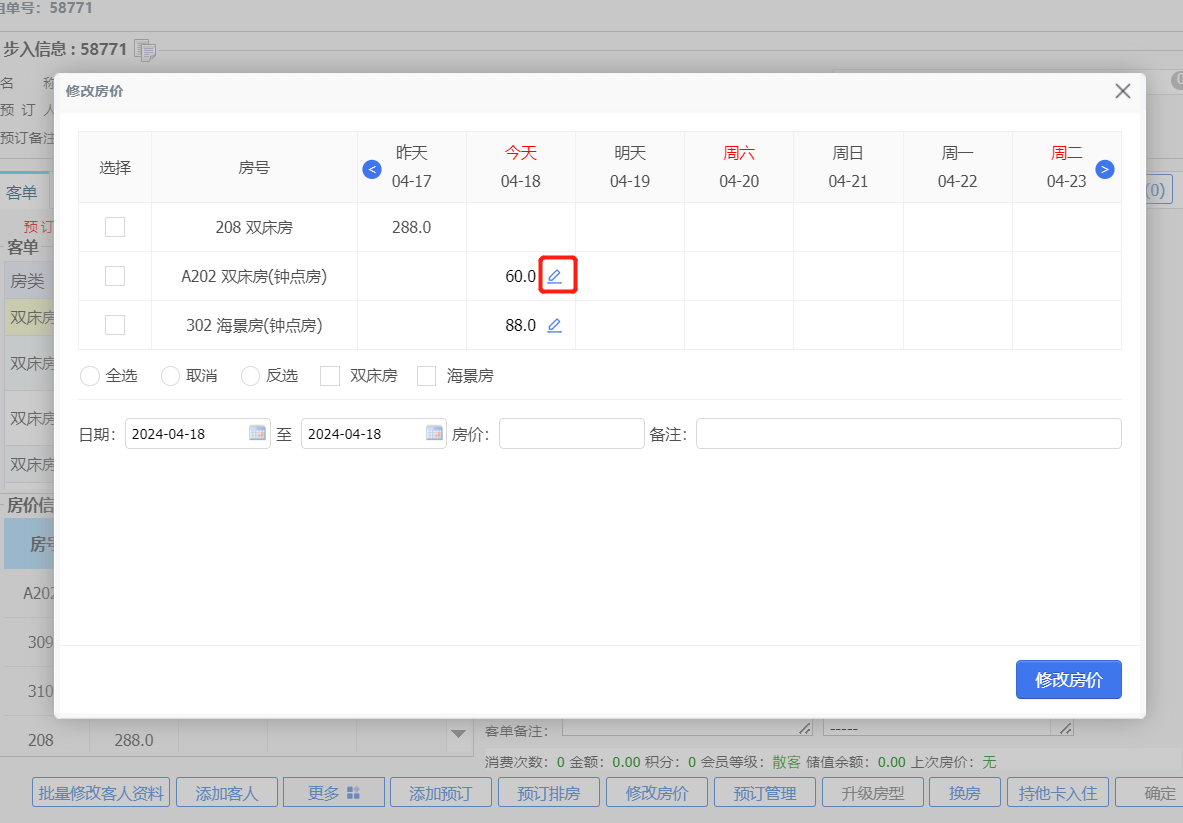Close the 修改房价 dialog
The height and width of the screenshot is (823, 1183).
1123,91
